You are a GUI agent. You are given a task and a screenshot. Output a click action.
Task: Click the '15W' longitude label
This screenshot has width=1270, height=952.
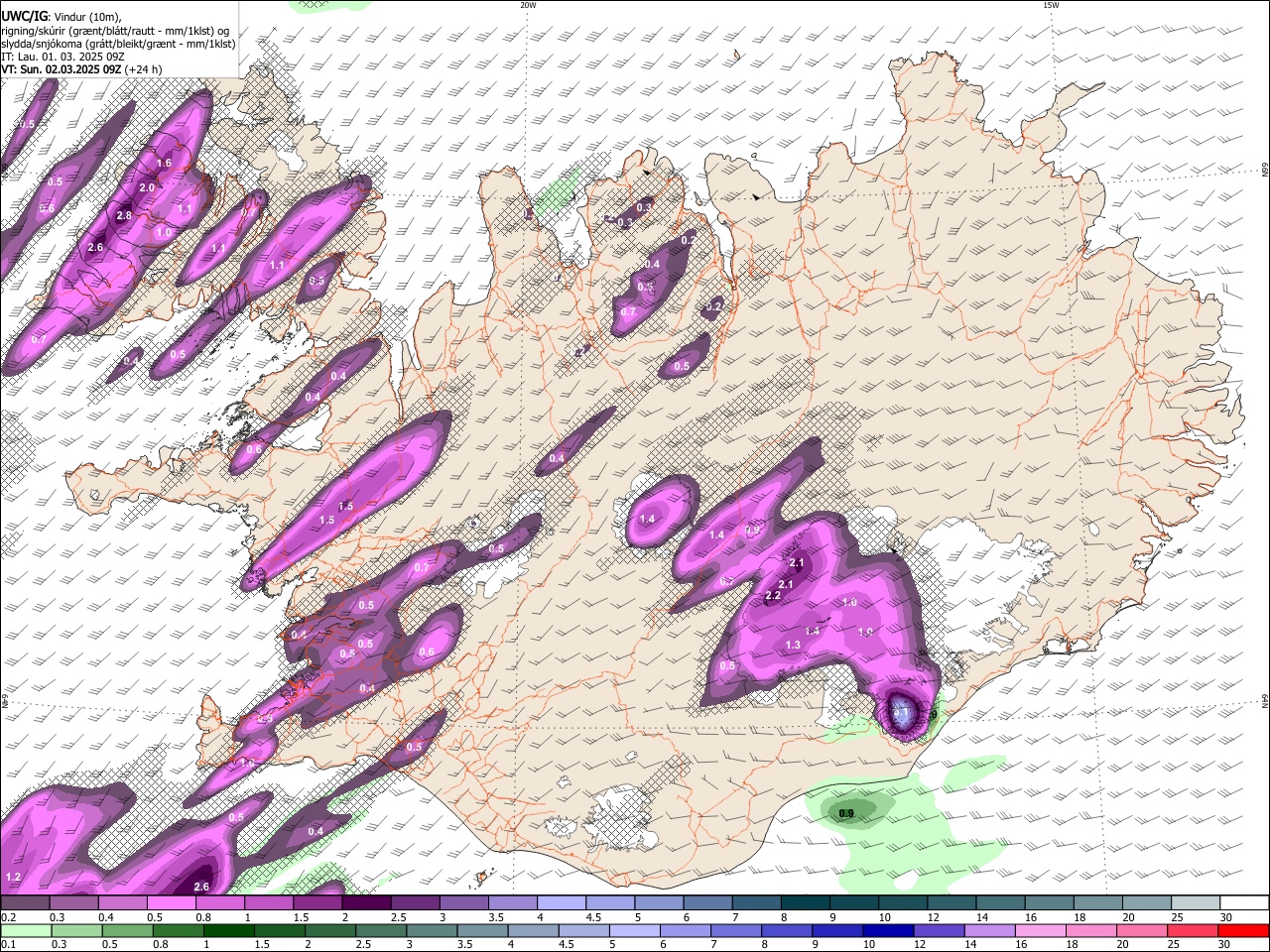(x=1051, y=5)
